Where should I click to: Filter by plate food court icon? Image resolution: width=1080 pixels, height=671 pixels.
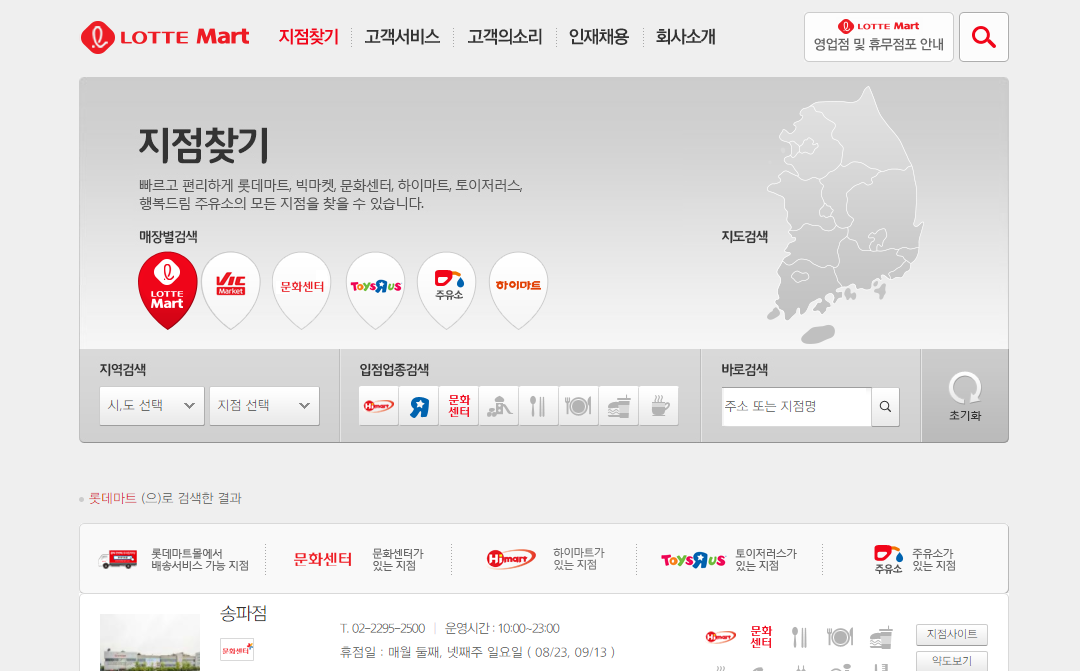click(x=579, y=406)
